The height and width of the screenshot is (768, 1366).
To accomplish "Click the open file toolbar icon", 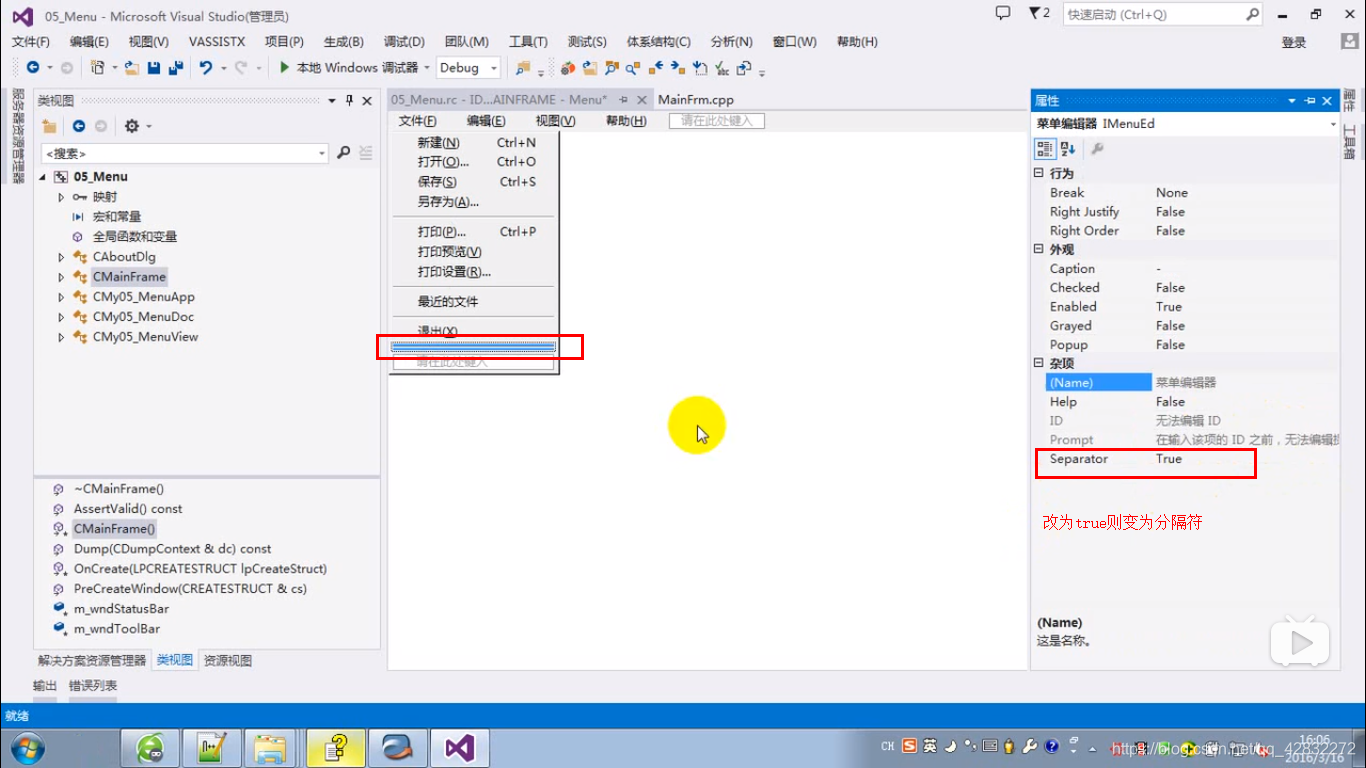I will pos(131,68).
